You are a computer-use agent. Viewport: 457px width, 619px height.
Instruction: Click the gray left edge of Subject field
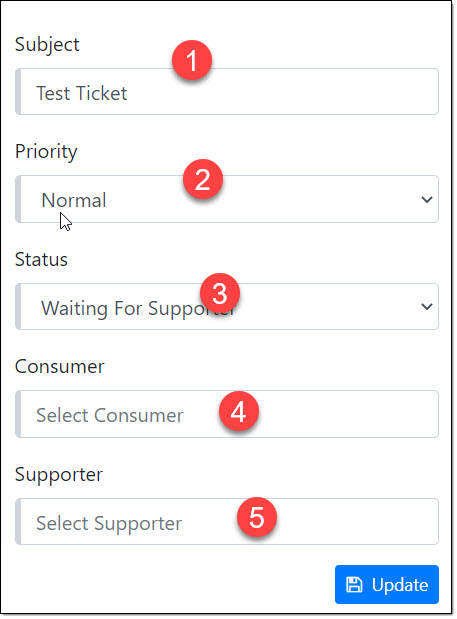coord(18,92)
